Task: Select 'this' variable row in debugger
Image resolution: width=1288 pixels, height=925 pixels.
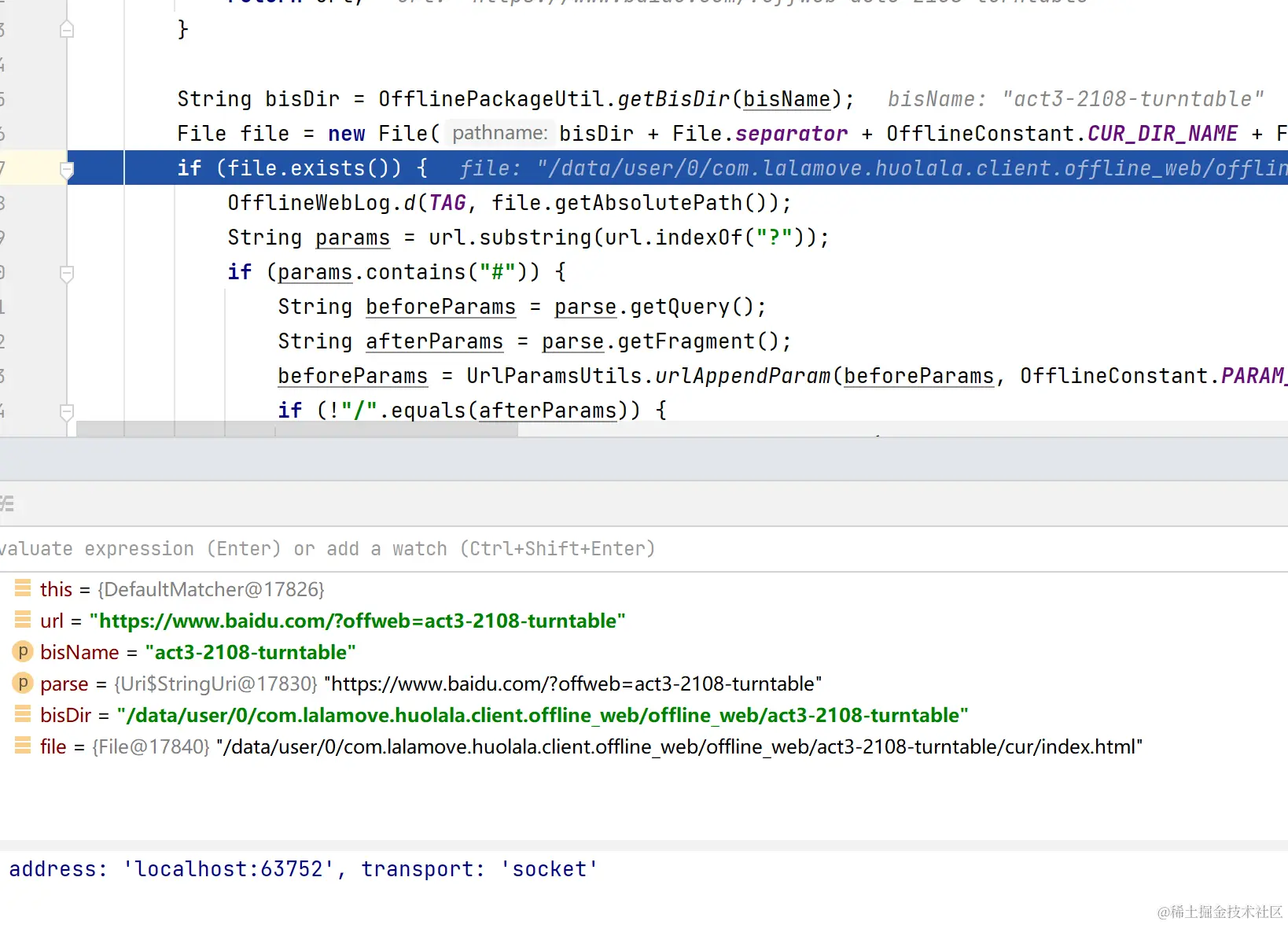Action: pyautogui.click(x=644, y=589)
